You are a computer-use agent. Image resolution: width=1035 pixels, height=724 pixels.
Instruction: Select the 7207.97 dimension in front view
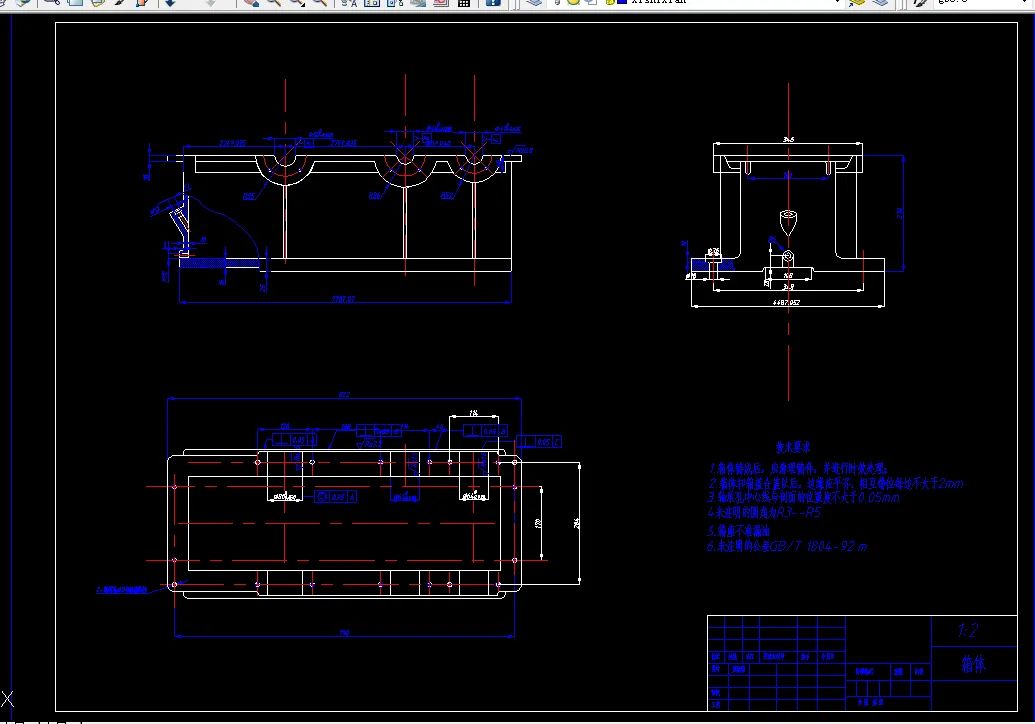[x=343, y=299]
